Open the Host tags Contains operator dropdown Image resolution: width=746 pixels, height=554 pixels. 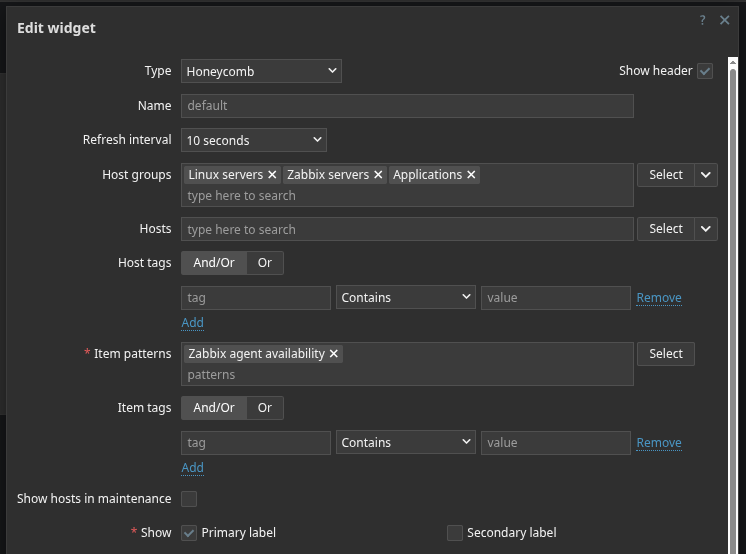click(405, 298)
